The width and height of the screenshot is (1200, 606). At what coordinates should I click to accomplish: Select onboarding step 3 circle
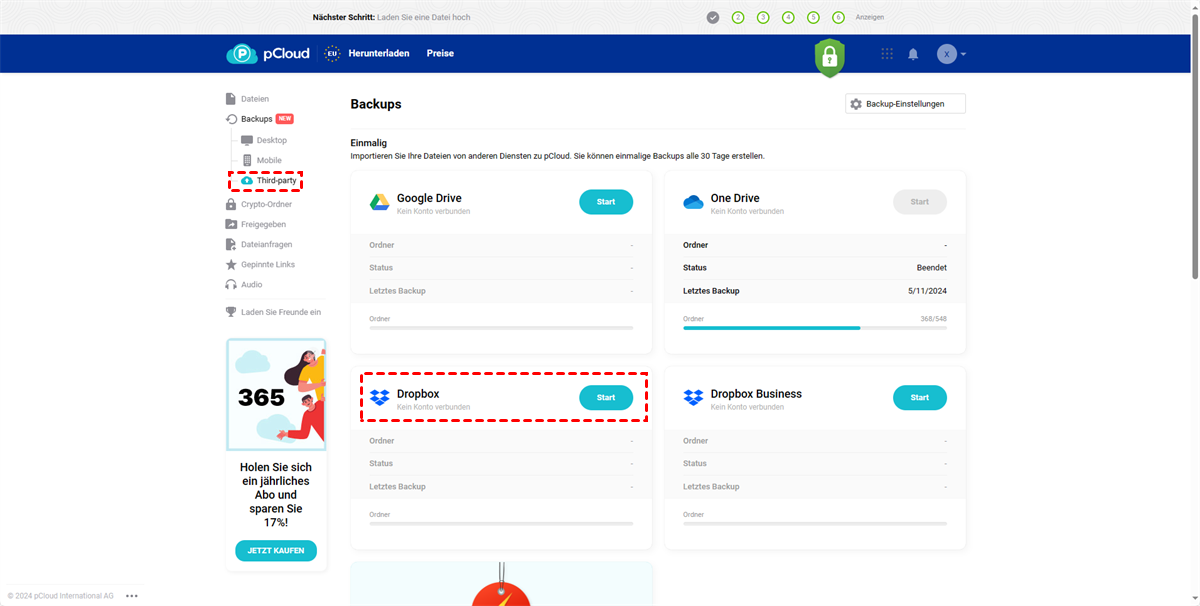coord(763,17)
